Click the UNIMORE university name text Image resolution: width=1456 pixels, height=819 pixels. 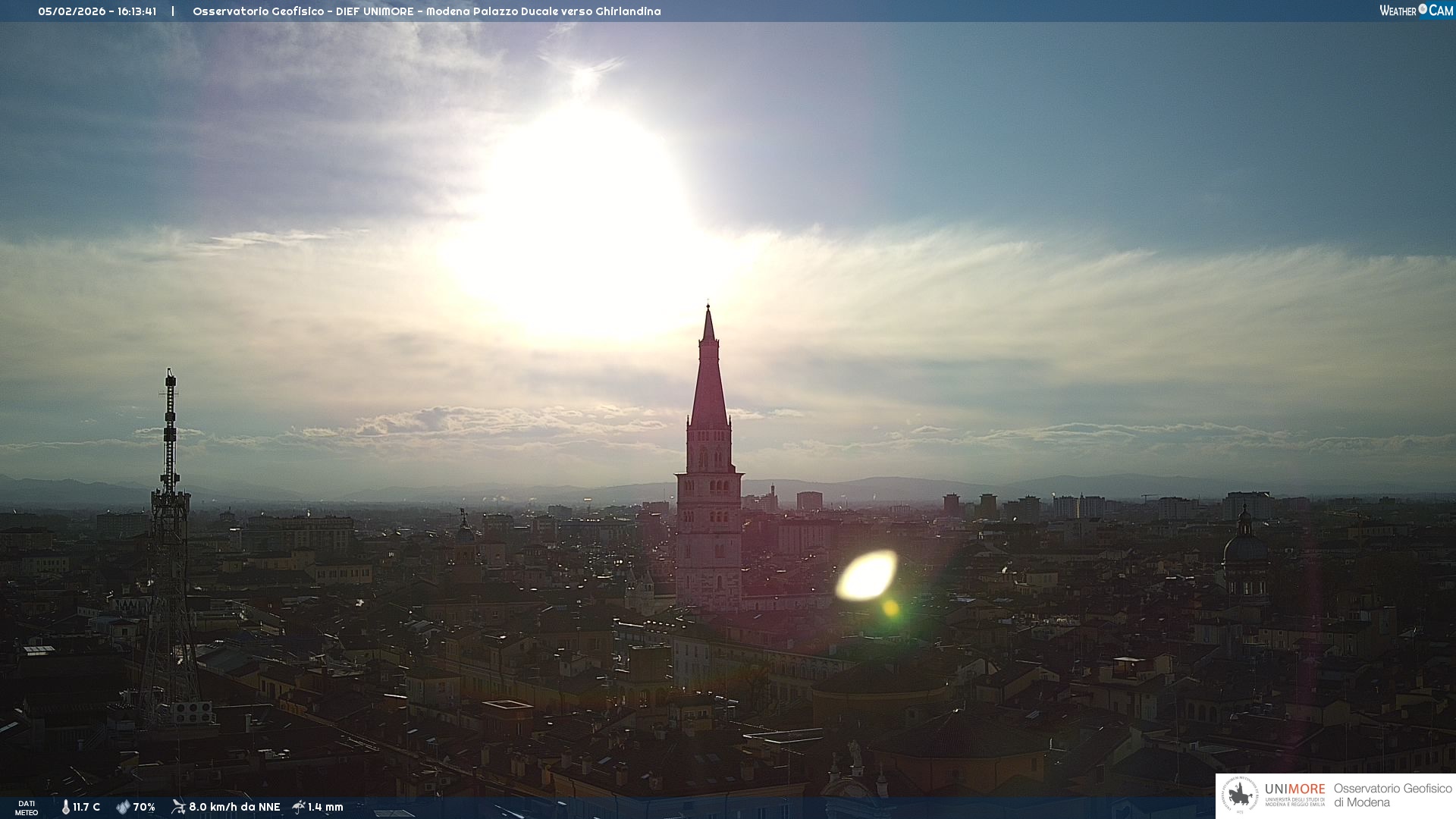[x=1294, y=789]
